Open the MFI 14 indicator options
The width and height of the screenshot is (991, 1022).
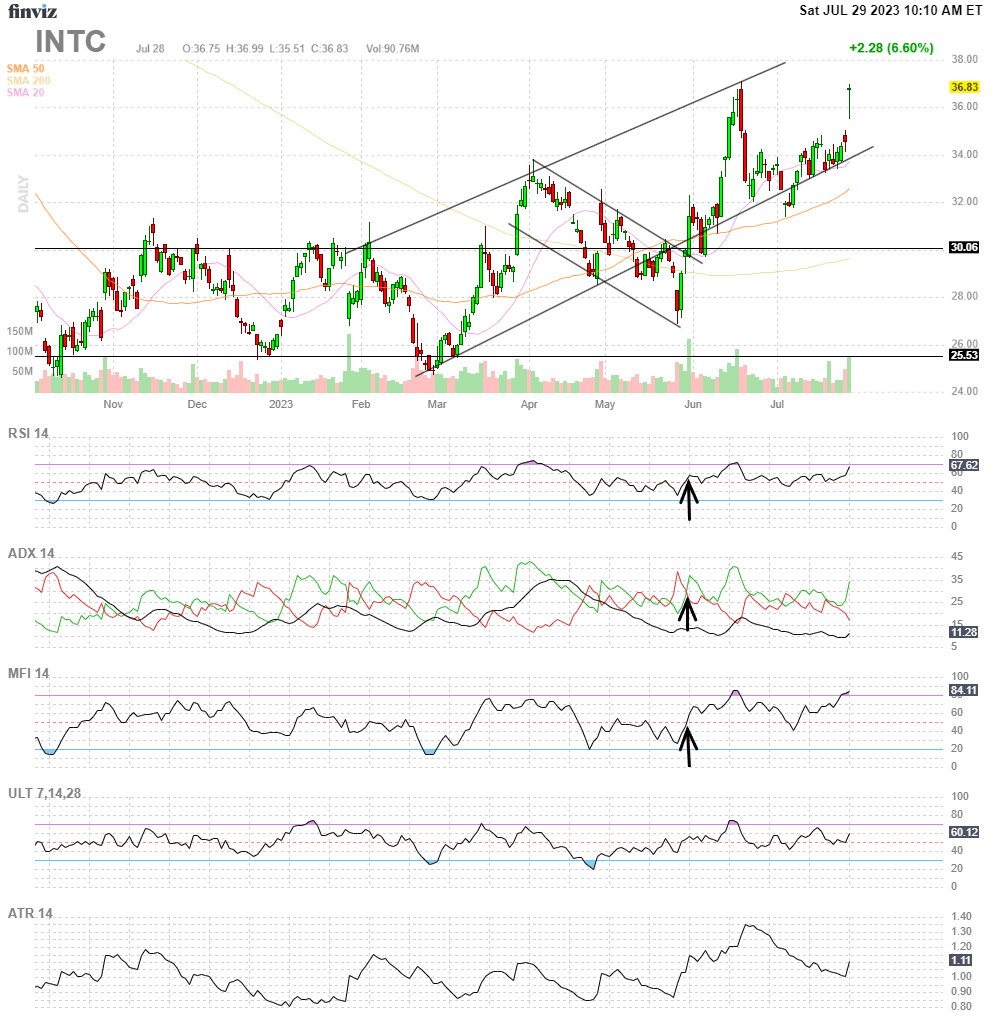pos(31,670)
